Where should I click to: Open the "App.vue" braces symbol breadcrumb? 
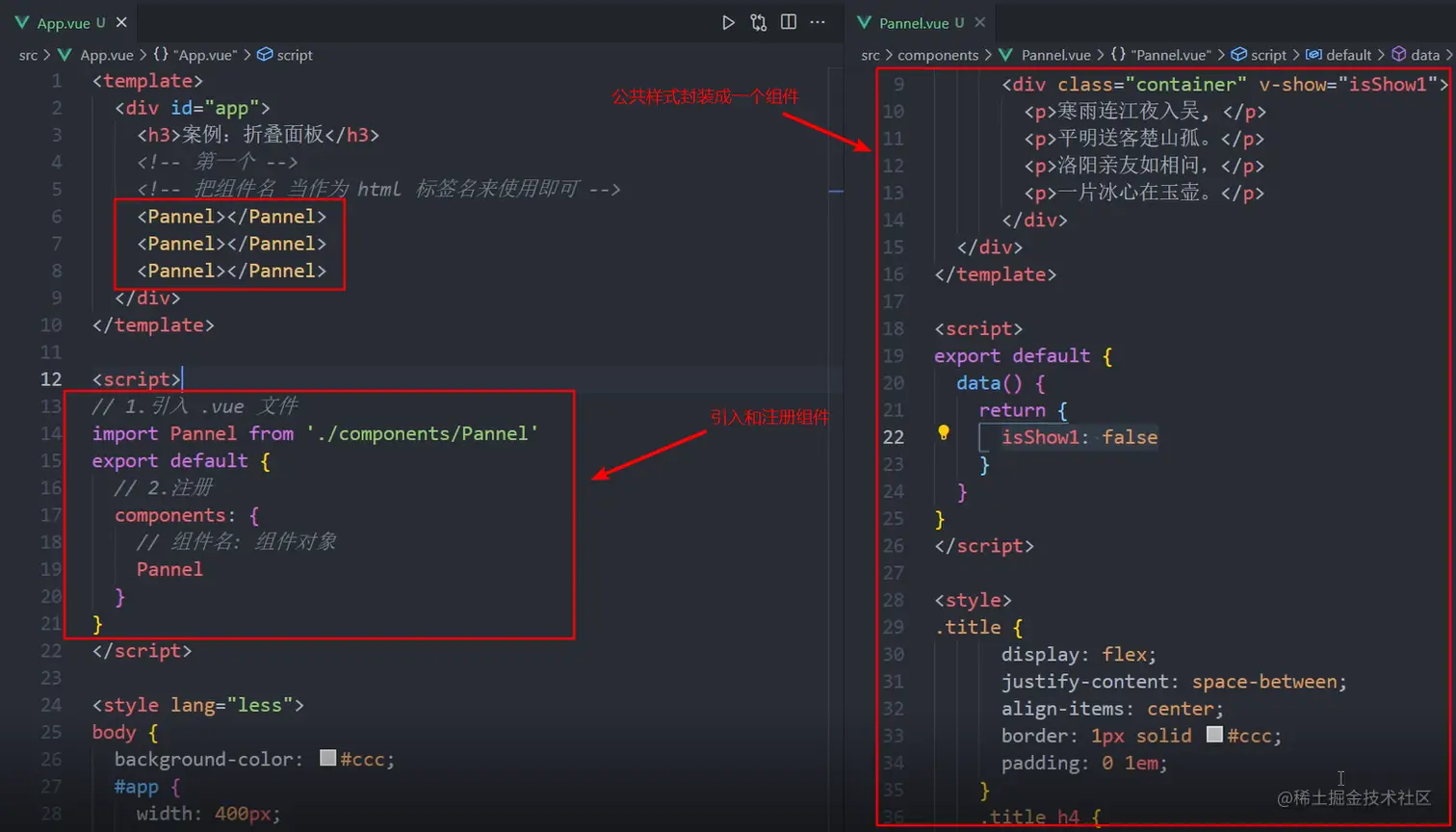[195, 55]
